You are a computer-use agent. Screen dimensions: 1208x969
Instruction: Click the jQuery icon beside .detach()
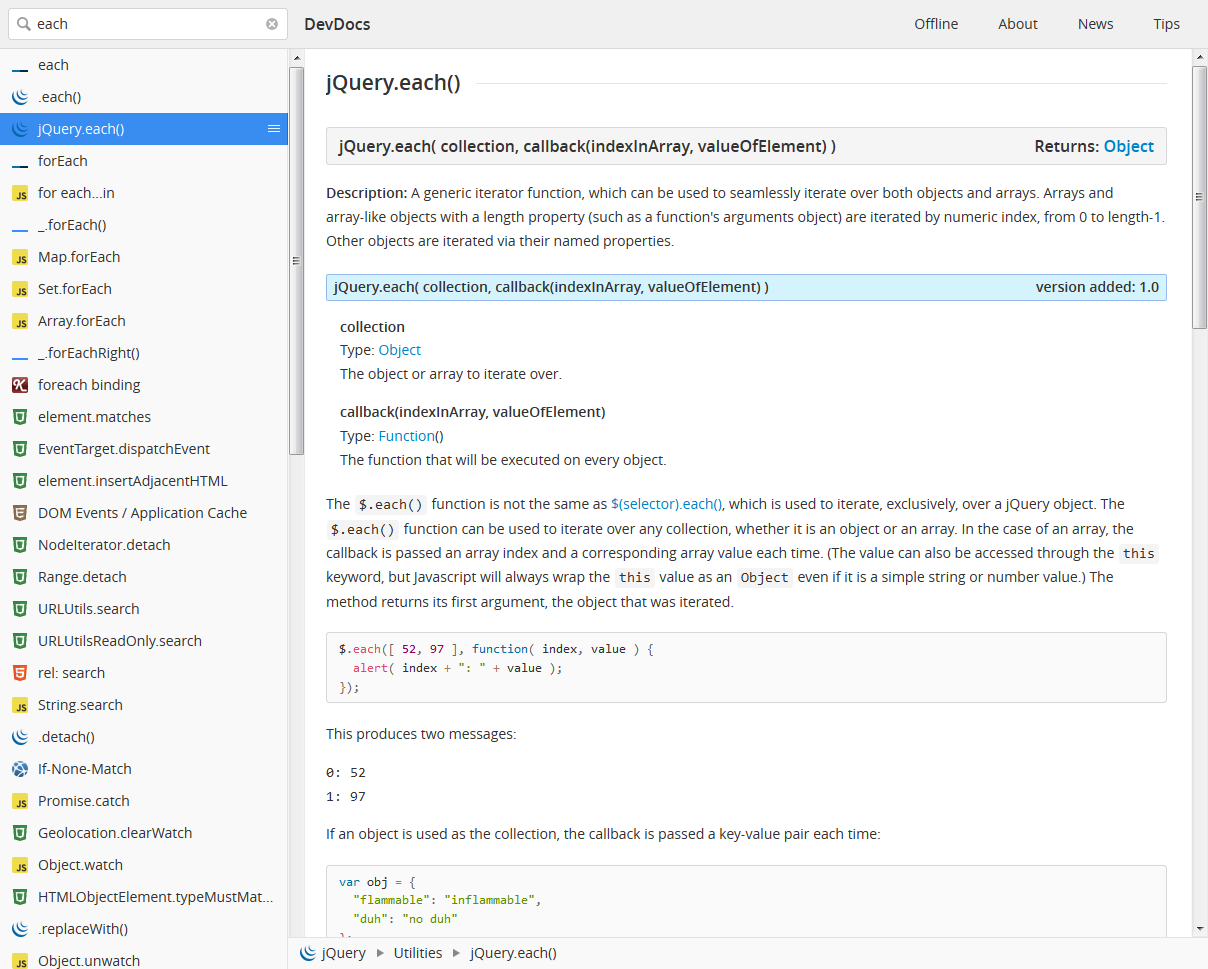20,737
